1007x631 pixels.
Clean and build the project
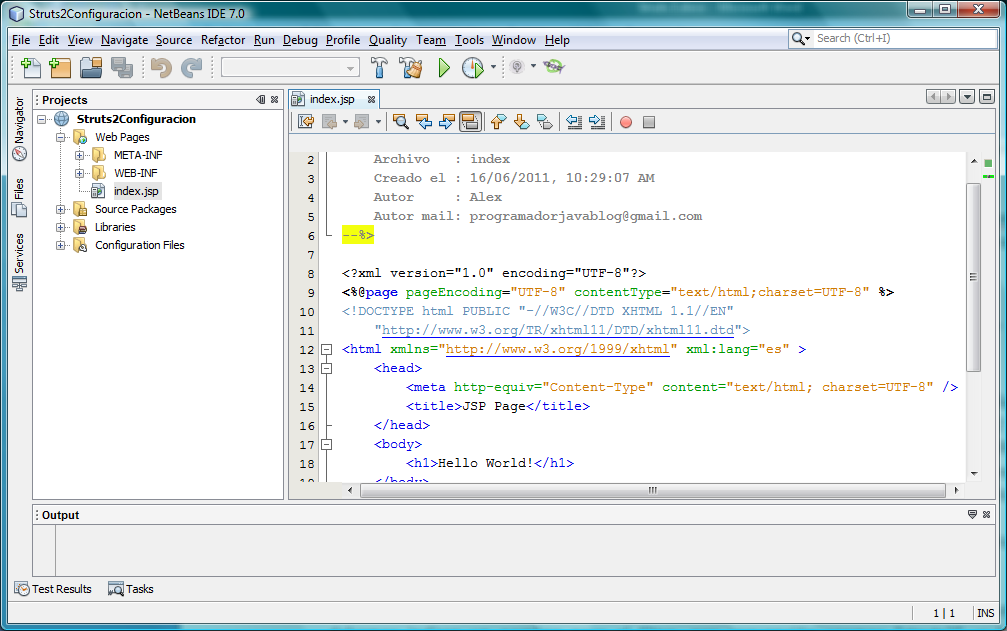410,67
